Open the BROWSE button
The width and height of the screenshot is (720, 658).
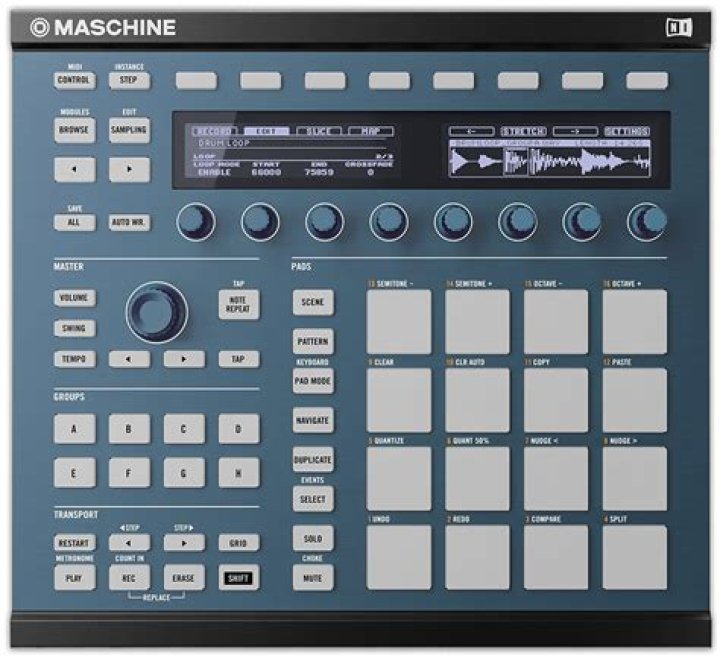coord(74,130)
